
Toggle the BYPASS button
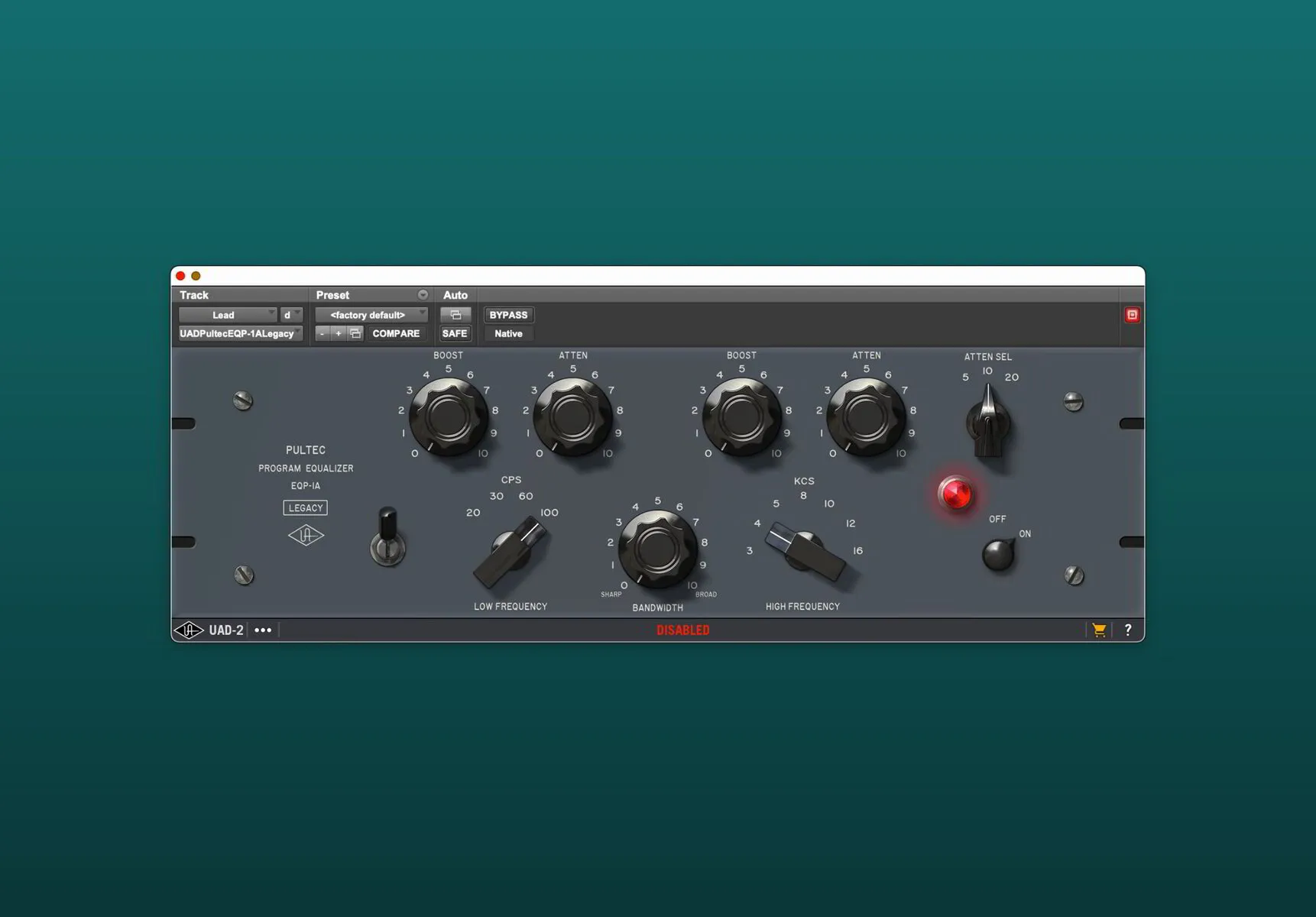coord(508,315)
